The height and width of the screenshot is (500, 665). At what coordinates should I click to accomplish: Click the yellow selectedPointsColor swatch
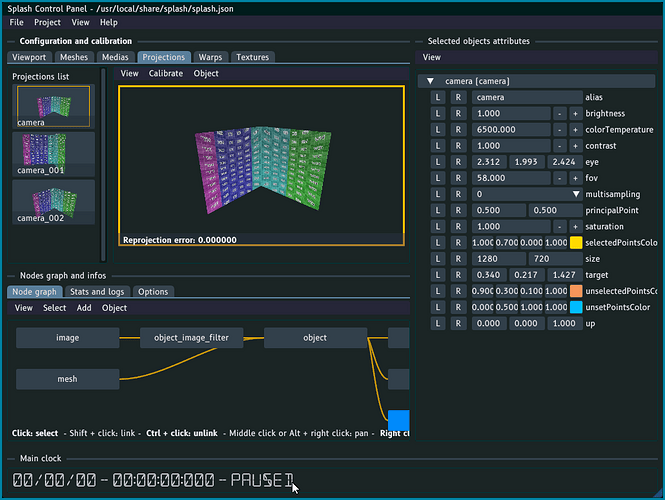point(575,242)
